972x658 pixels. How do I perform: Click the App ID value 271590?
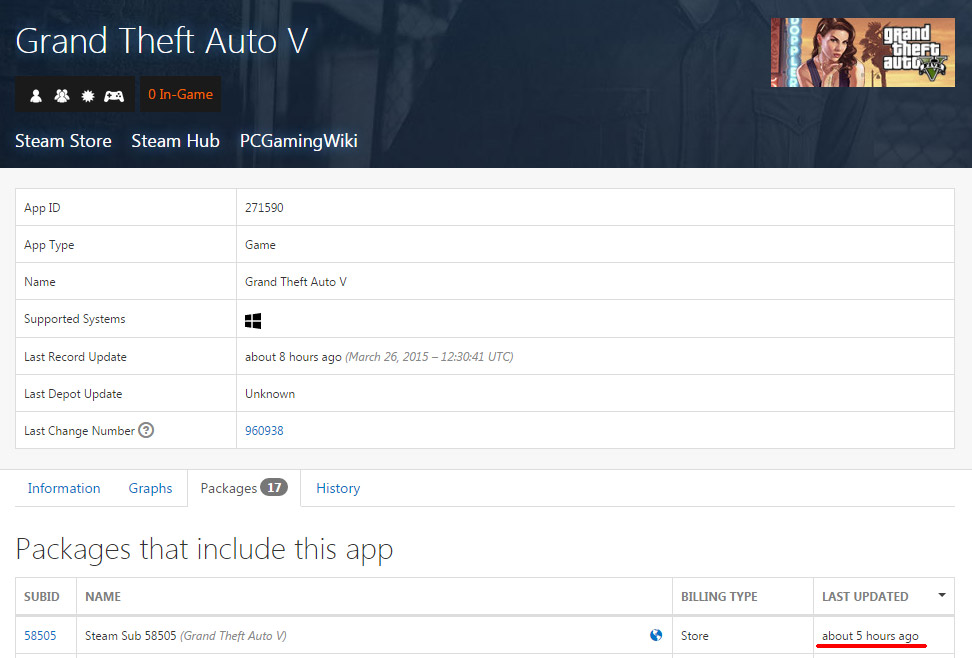[x=264, y=208]
